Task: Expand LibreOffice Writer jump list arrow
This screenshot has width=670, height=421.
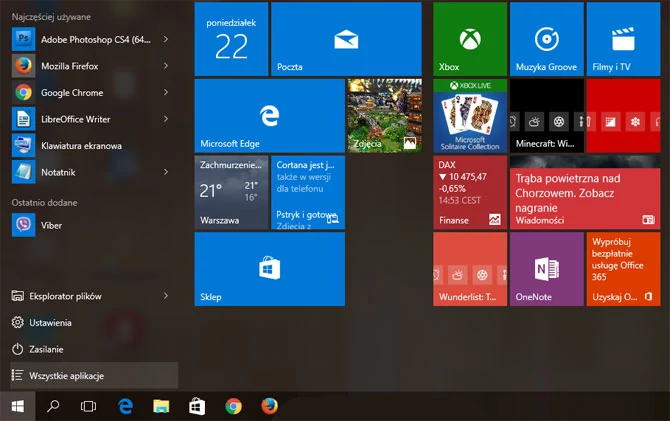Action: point(166,119)
